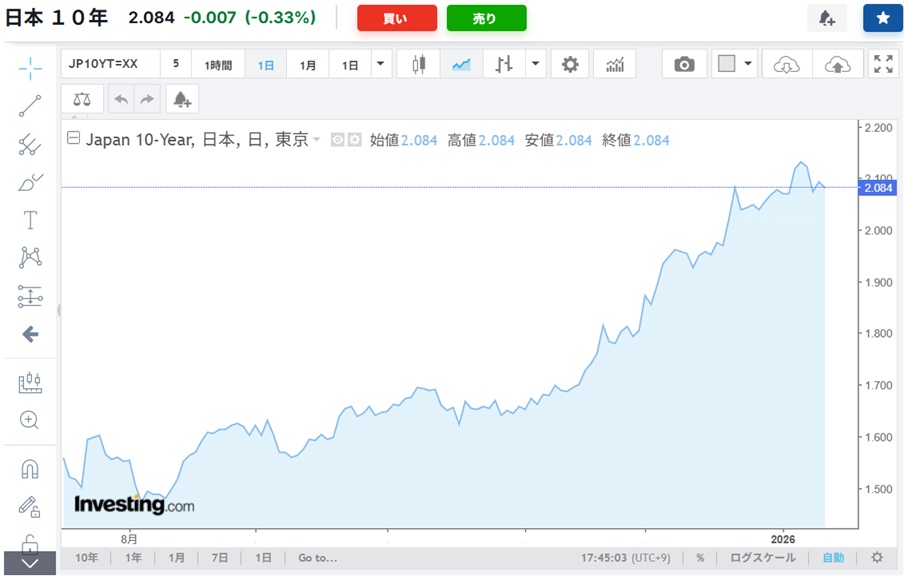Take a chart snapshot with the camera icon
Image resolution: width=904 pixels, height=576 pixels.
(x=684, y=65)
